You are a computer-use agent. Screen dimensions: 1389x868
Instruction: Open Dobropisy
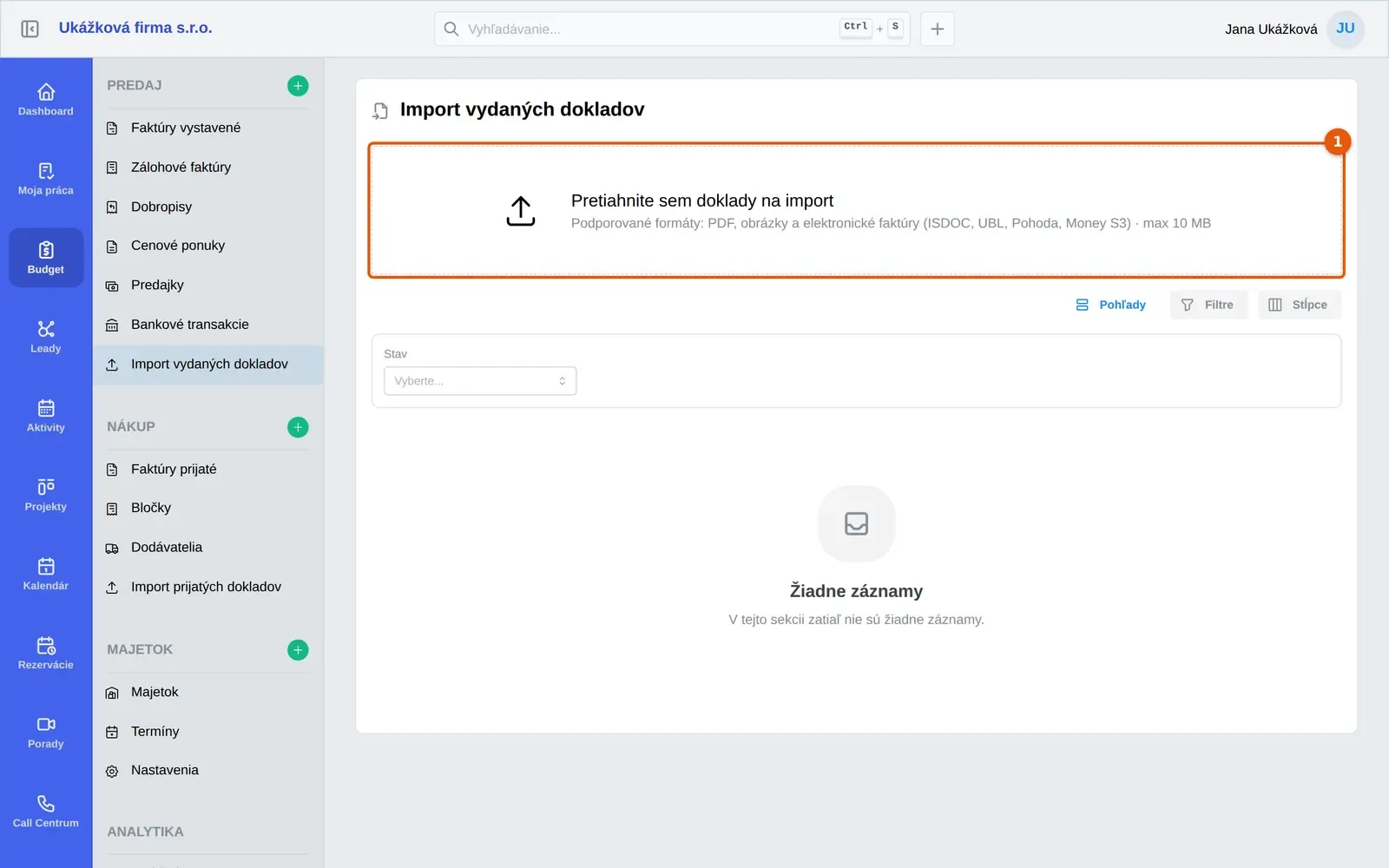click(208, 207)
